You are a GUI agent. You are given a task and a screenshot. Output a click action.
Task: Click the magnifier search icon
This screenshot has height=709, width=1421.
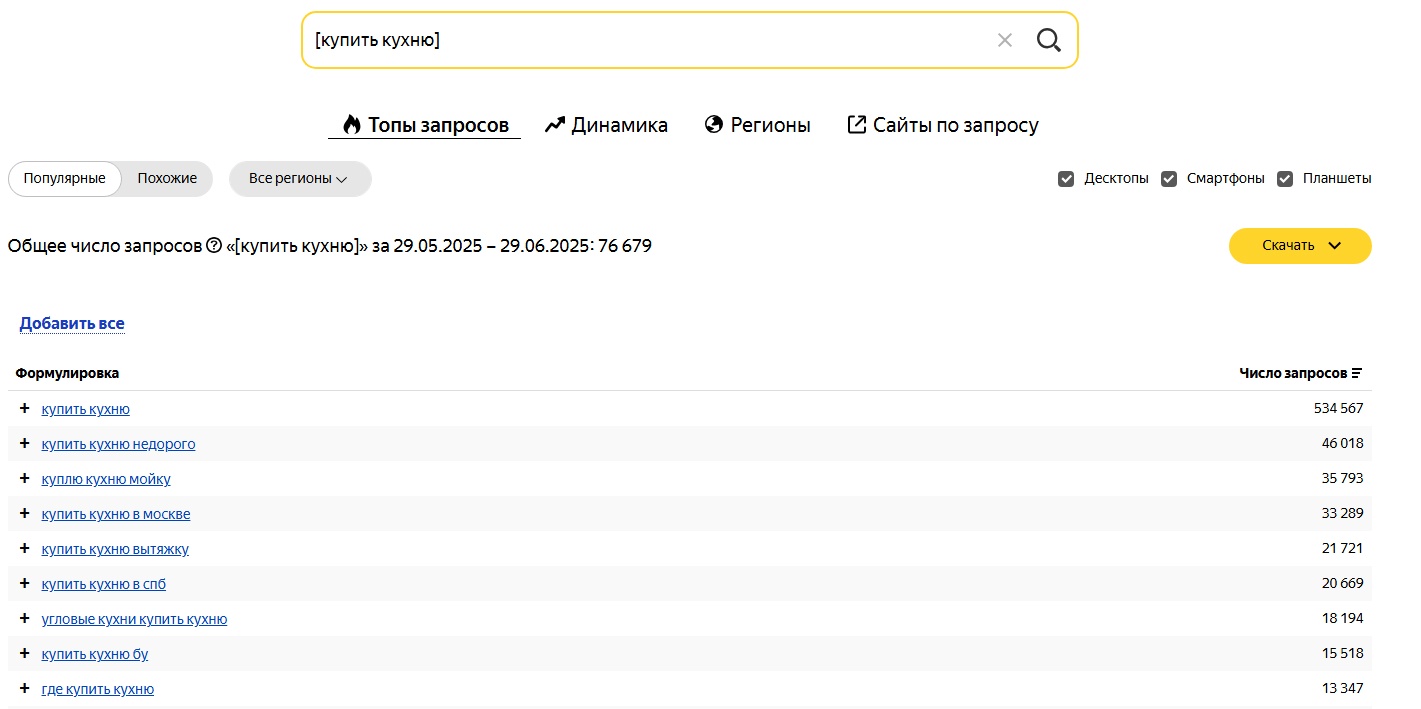tap(1048, 40)
